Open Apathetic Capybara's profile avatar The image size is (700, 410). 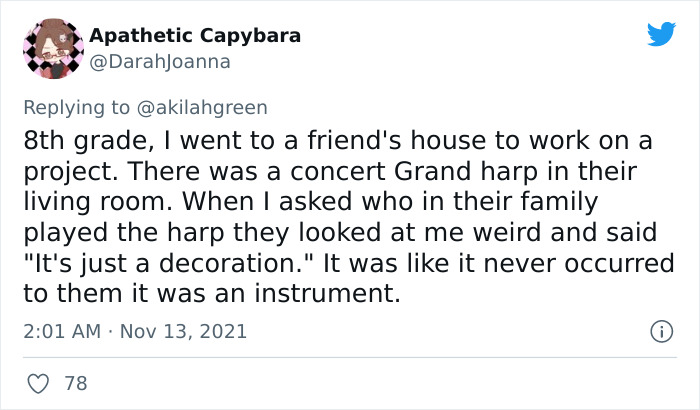tap(51, 48)
